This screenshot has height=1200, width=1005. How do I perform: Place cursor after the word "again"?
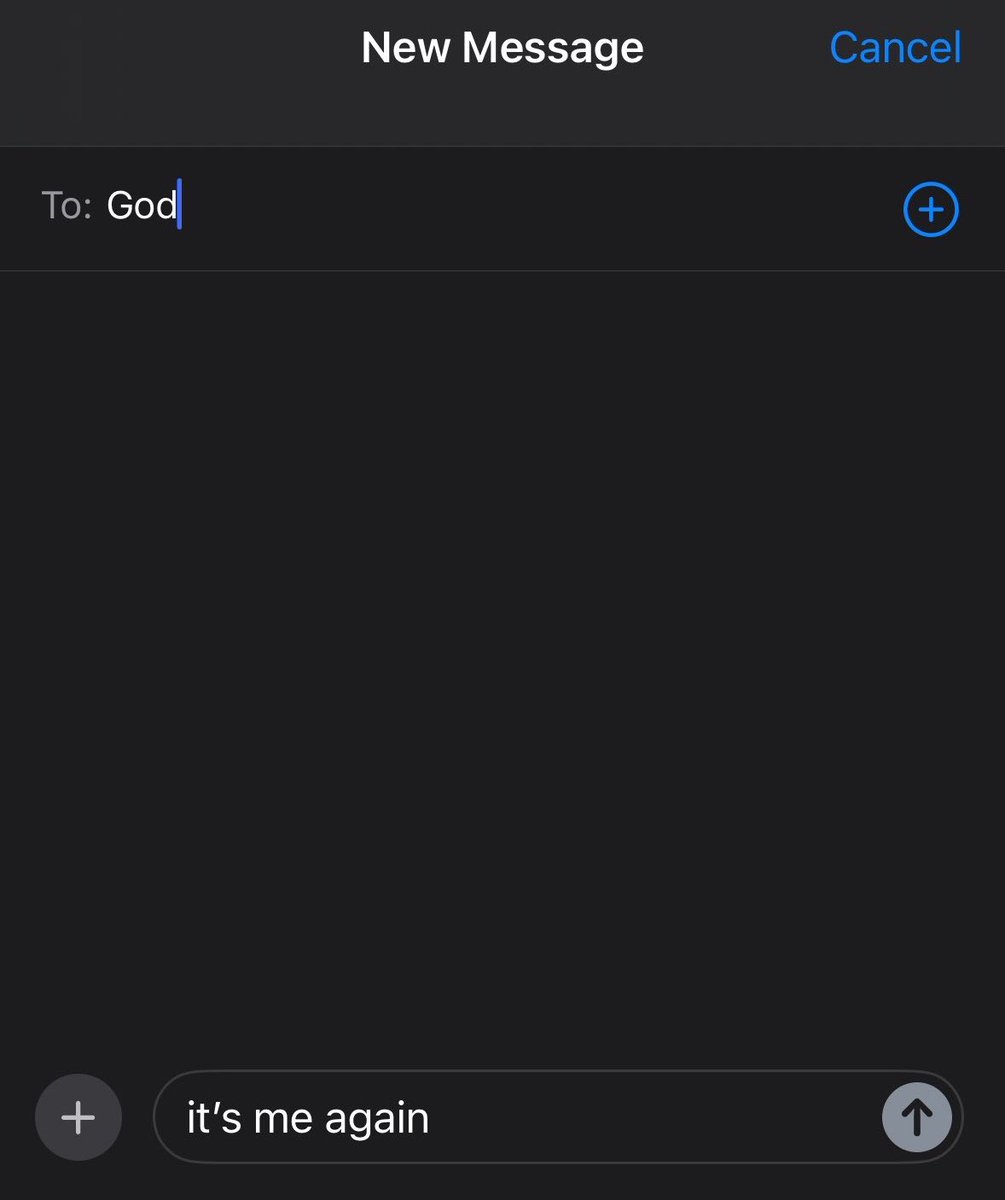(x=431, y=1118)
